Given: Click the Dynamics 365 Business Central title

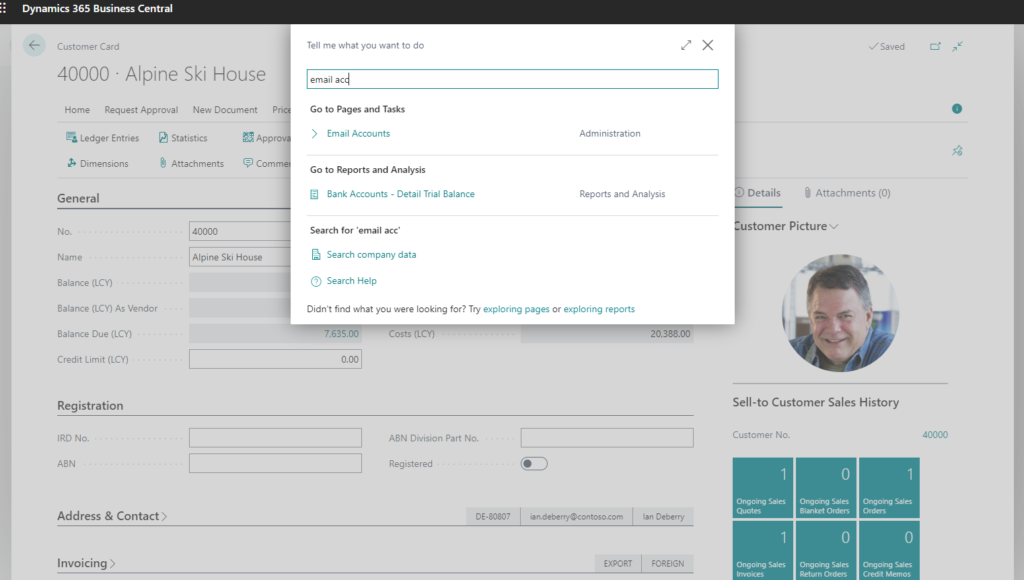Looking at the screenshot, I should [97, 8].
